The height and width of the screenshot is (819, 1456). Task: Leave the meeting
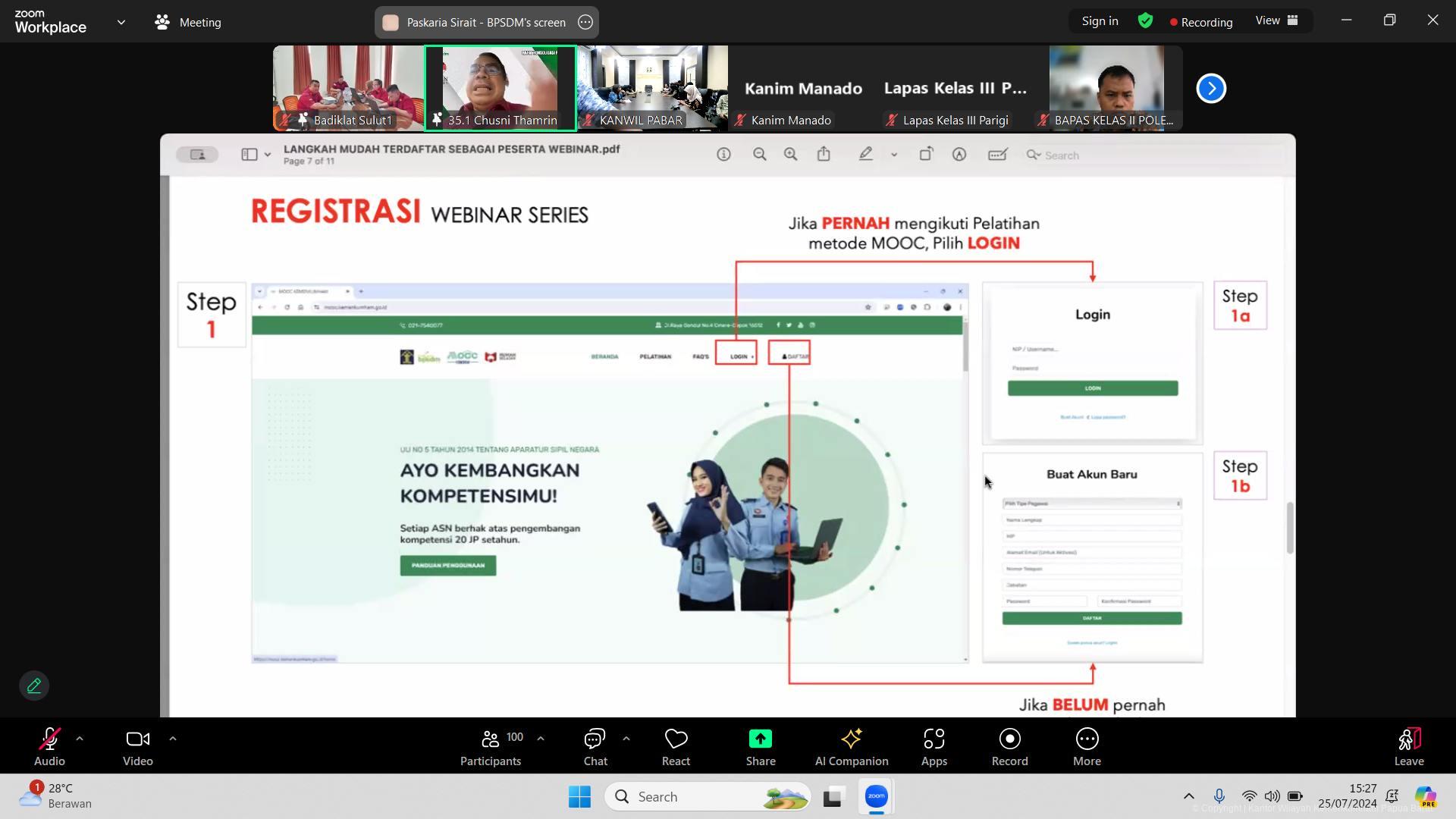[1409, 747]
